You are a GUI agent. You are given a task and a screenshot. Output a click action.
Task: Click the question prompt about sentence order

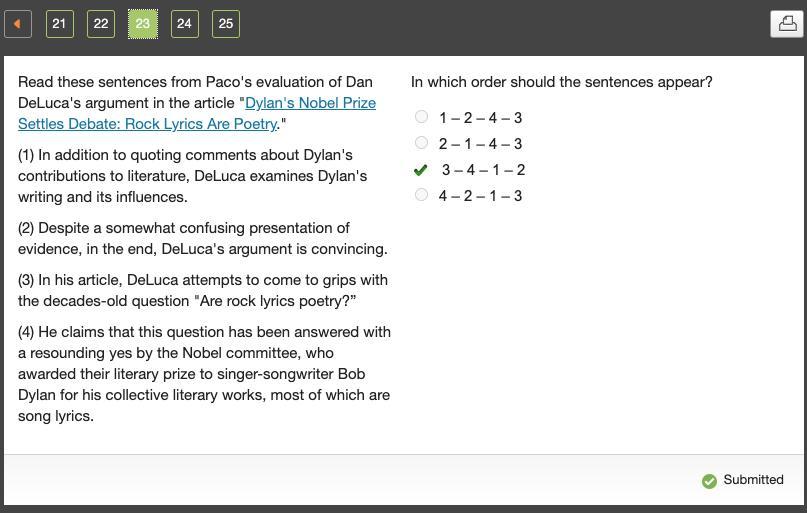[561, 82]
